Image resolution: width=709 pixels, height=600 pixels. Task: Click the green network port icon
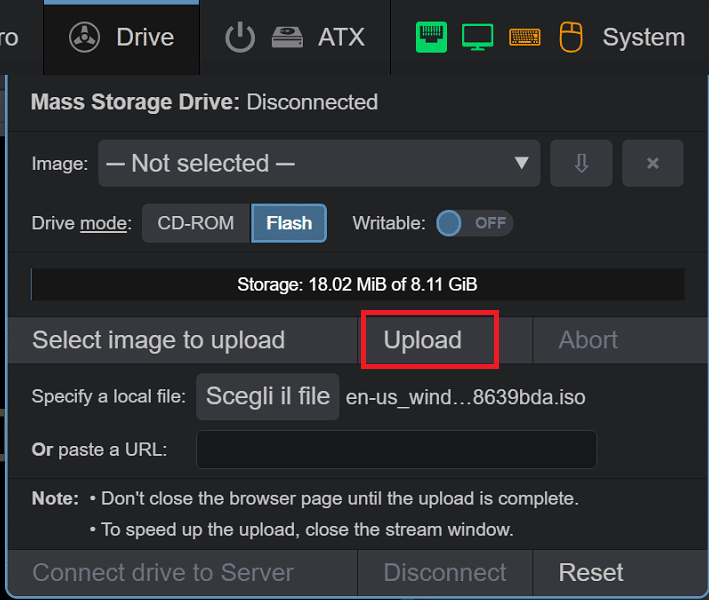[x=431, y=37]
